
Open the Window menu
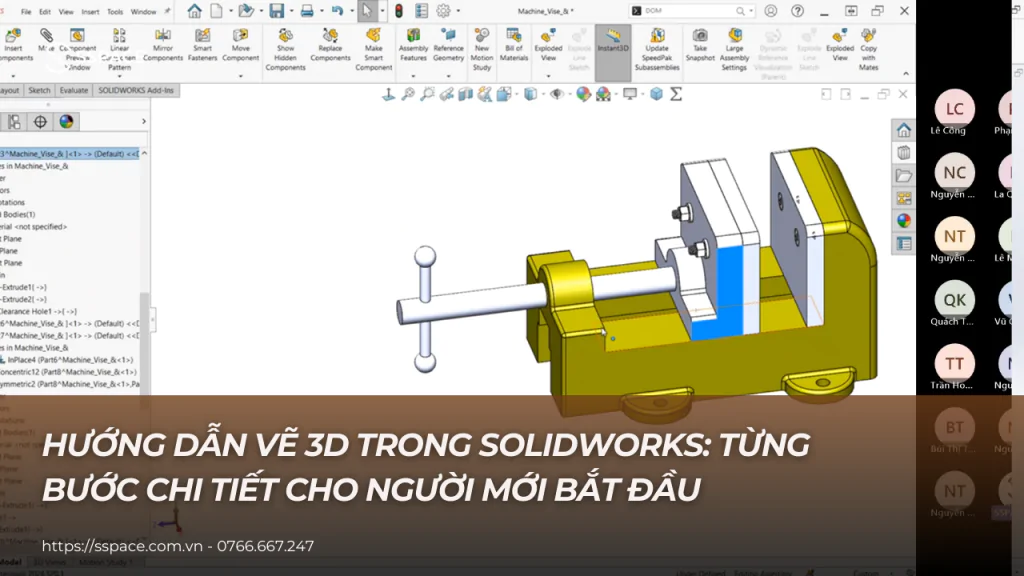143,12
